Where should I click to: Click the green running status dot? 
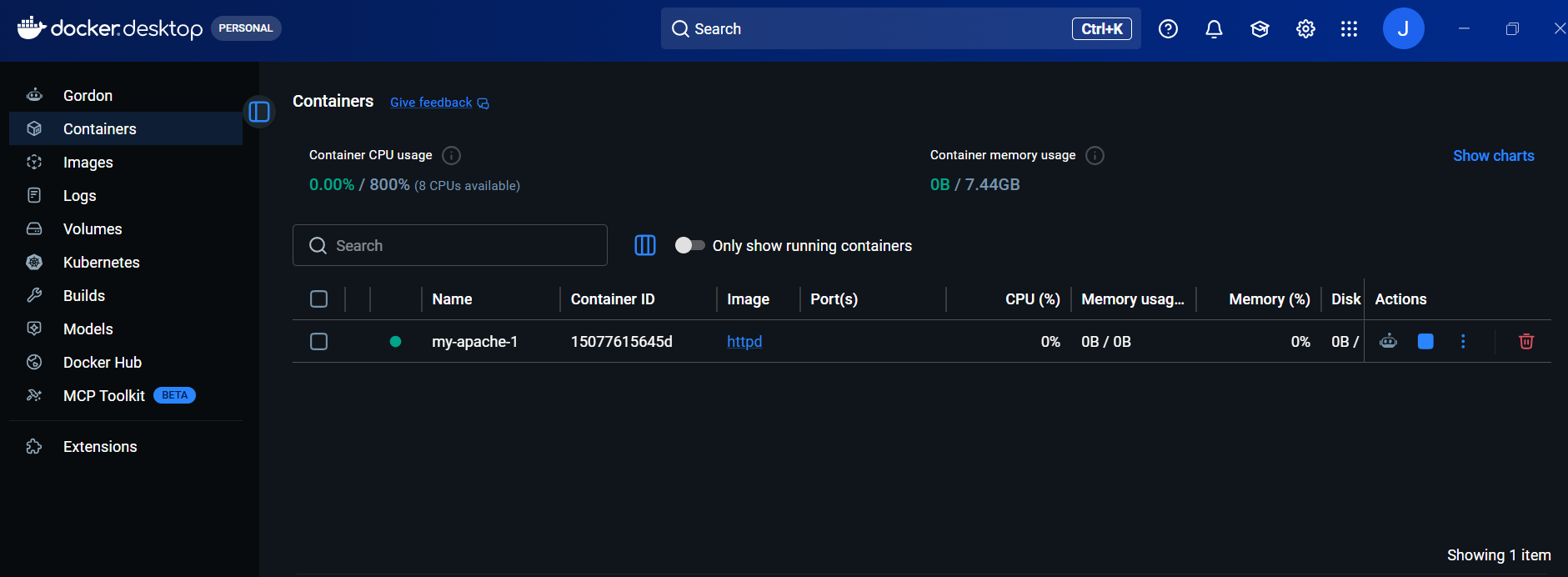click(395, 341)
